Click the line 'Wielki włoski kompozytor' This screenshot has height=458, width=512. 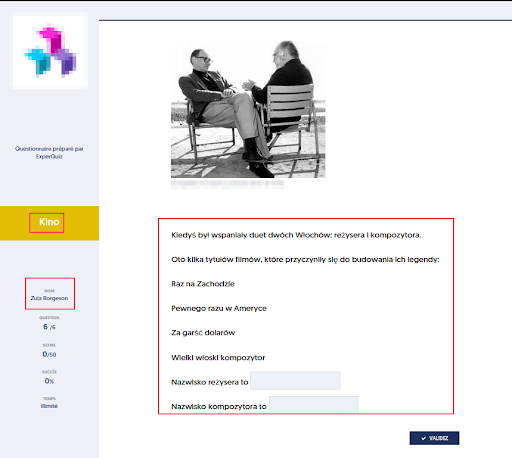(218, 357)
